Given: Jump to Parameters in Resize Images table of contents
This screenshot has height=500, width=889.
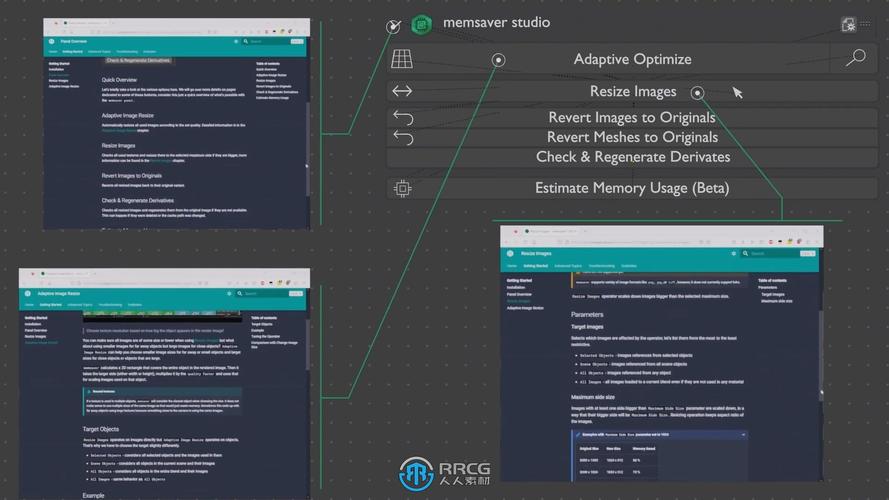Looking at the screenshot, I should pyautogui.click(x=768, y=287).
